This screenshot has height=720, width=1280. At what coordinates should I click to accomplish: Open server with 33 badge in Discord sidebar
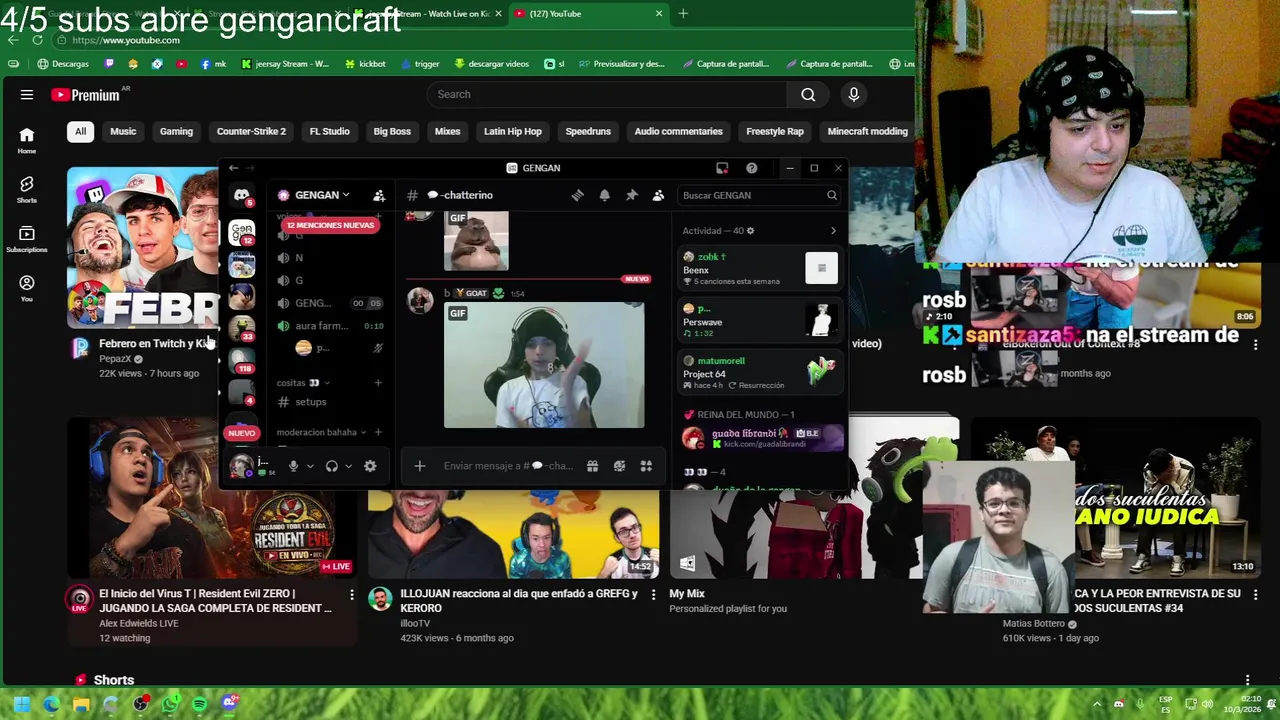pyautogui.click(x=242, y=328)
